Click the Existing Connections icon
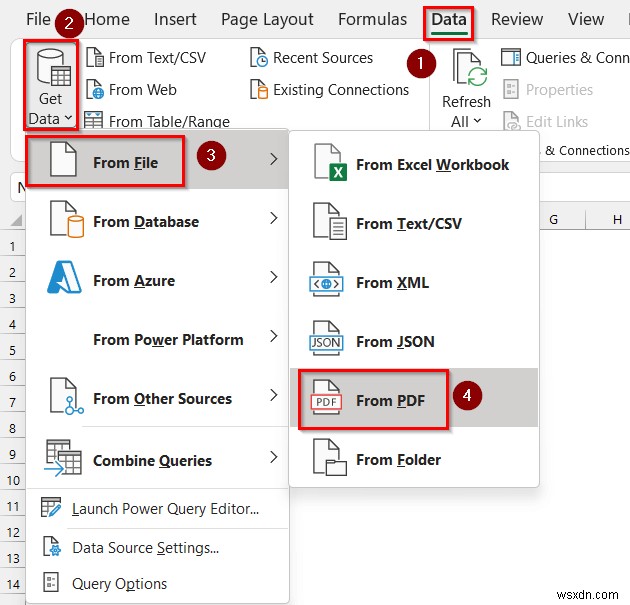This screenshot has height=605, width=630. tap(259, 89)
